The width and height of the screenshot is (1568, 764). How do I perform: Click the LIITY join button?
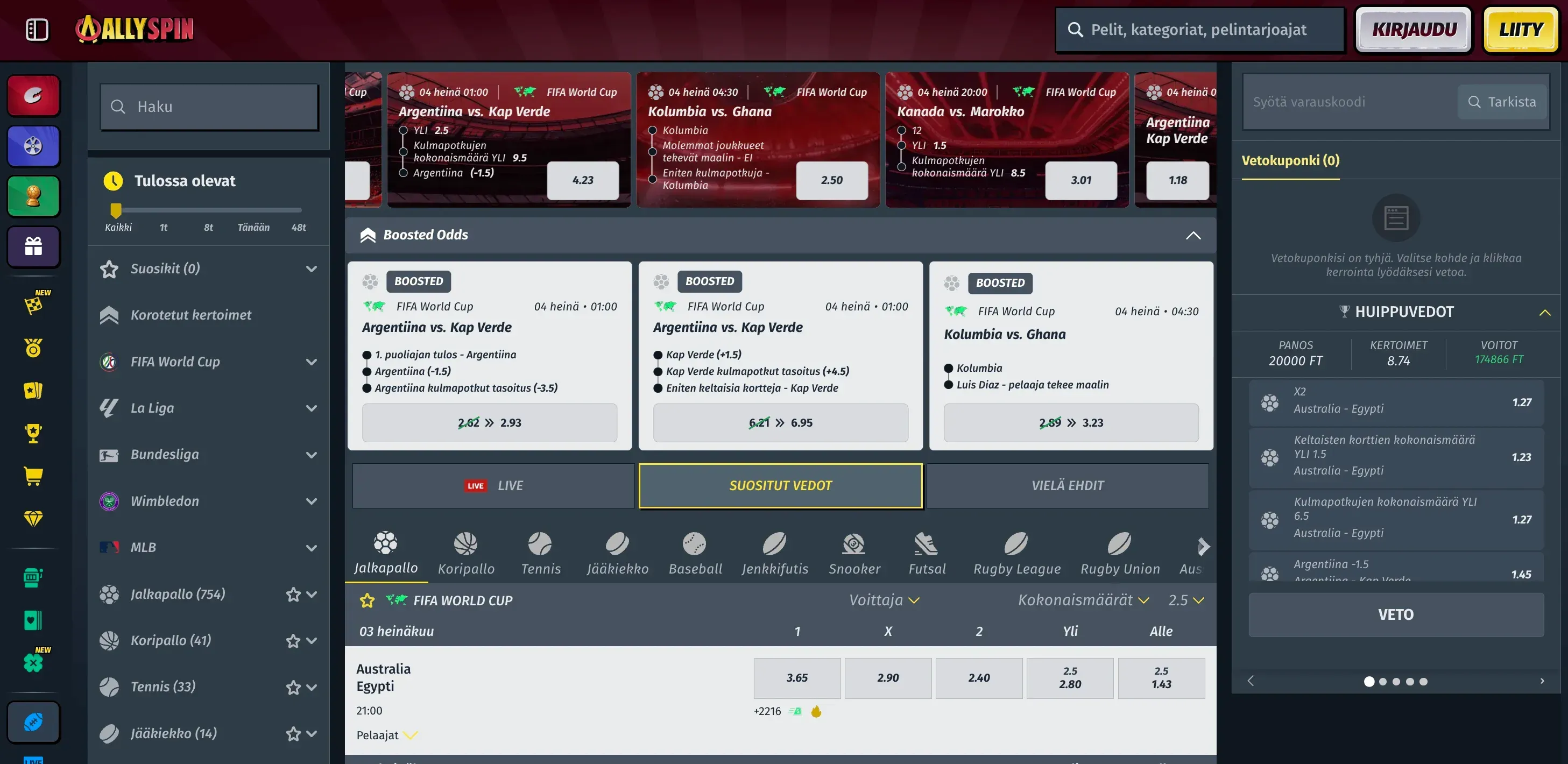pyautogui.click(x=1521, y=29)
